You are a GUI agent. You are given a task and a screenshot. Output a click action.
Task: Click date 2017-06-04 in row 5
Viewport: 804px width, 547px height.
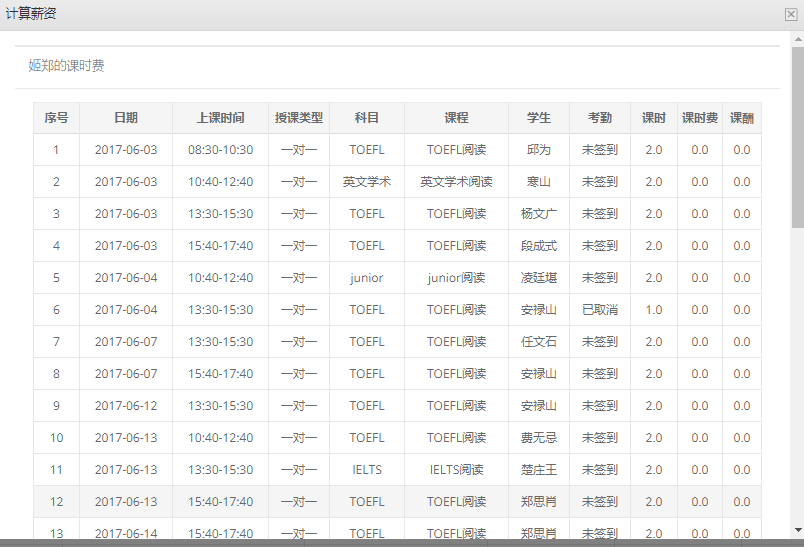click(x=126, y=278)
